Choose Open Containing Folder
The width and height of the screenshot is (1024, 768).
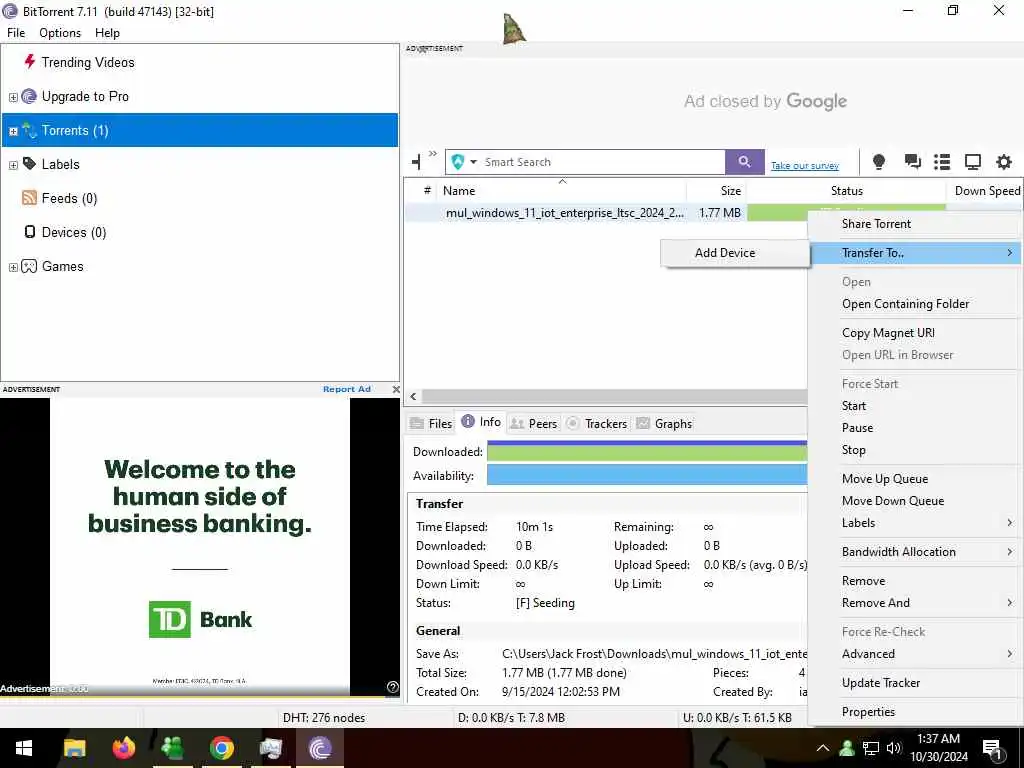pos(914,304)
